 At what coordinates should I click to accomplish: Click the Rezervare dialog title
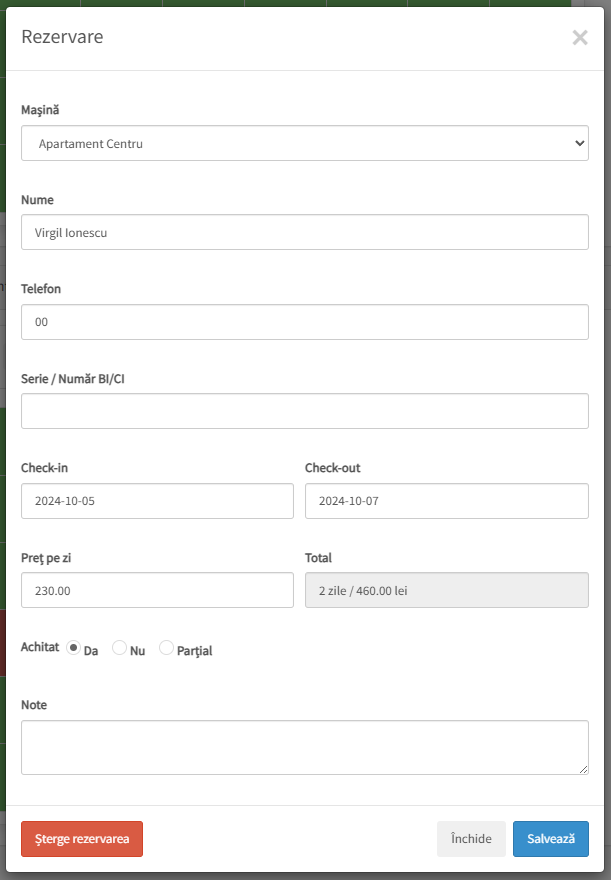pos(62,37)
